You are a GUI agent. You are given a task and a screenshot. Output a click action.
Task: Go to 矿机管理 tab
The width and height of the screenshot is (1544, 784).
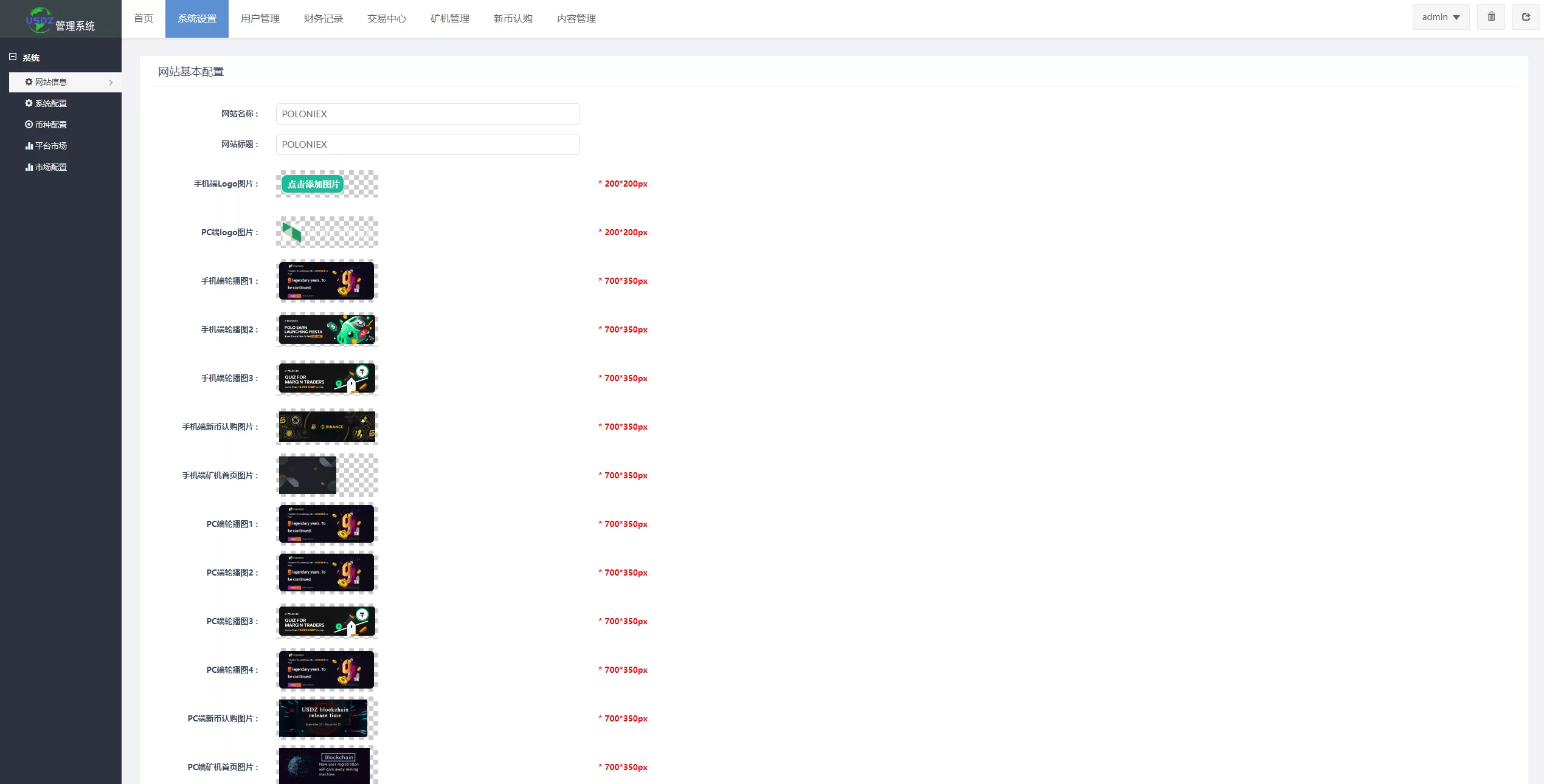point(449,19)
